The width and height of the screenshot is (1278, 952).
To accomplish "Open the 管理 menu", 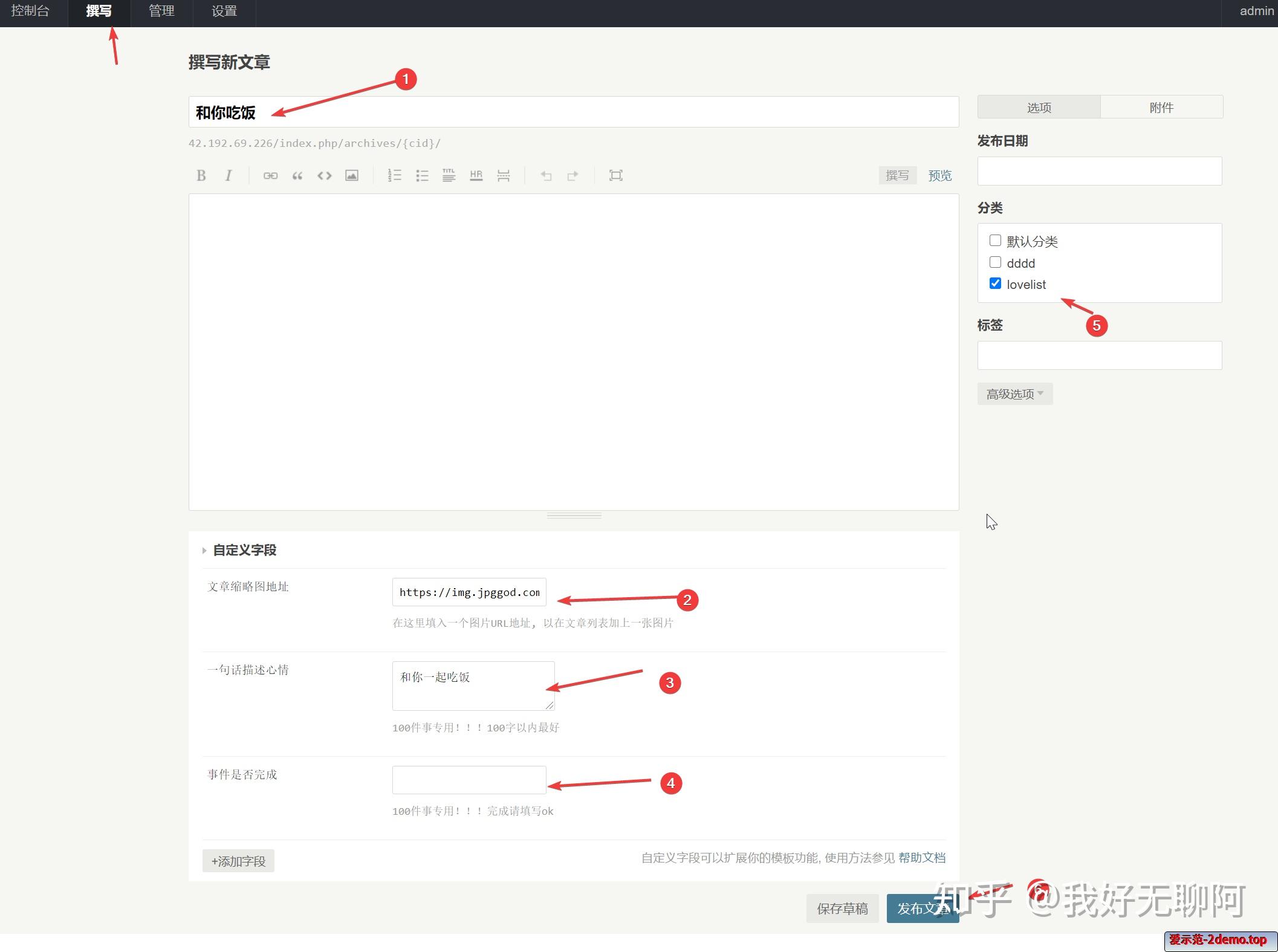I will (161, 11).
